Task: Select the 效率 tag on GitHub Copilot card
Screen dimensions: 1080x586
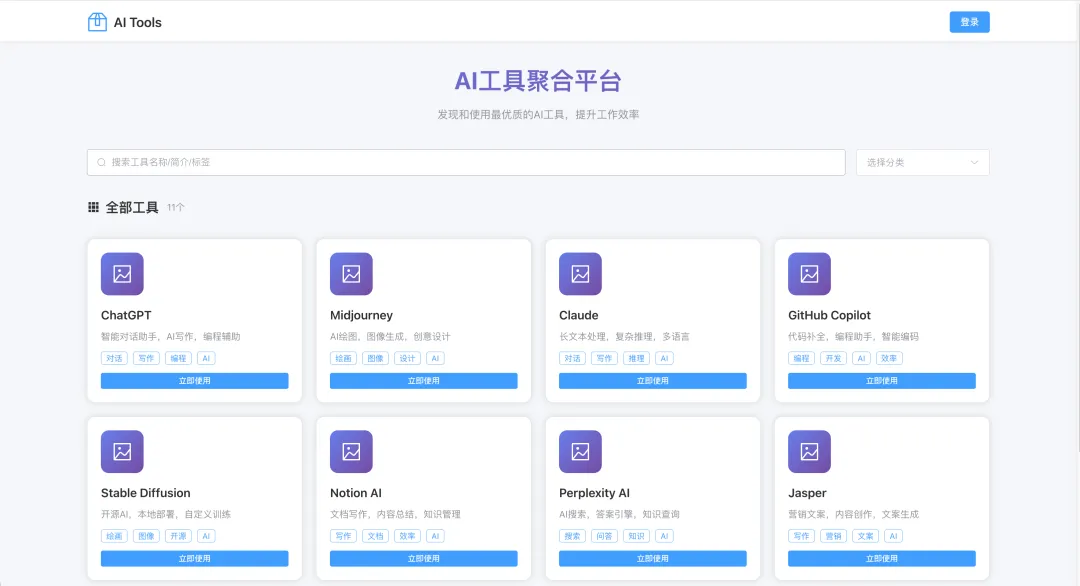Action: pos(889,358)
